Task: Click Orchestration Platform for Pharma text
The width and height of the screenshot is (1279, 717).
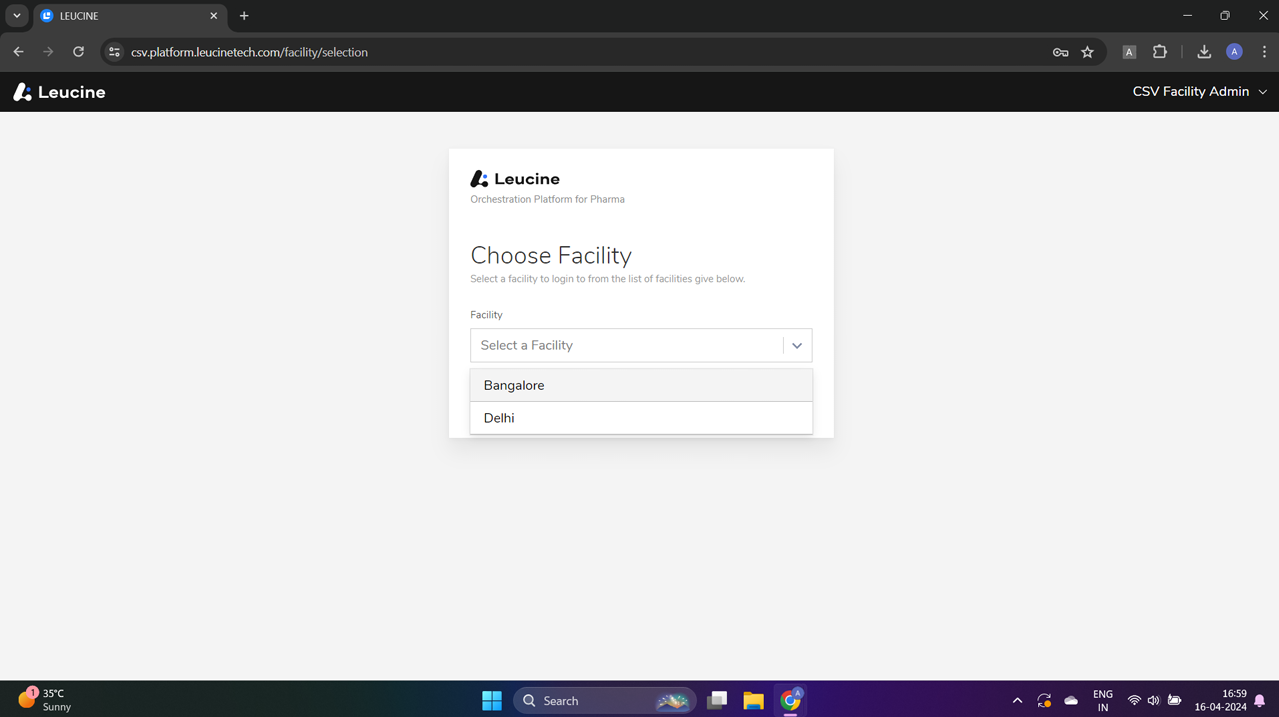Action: pyautogui.click(x=547, y=199)
